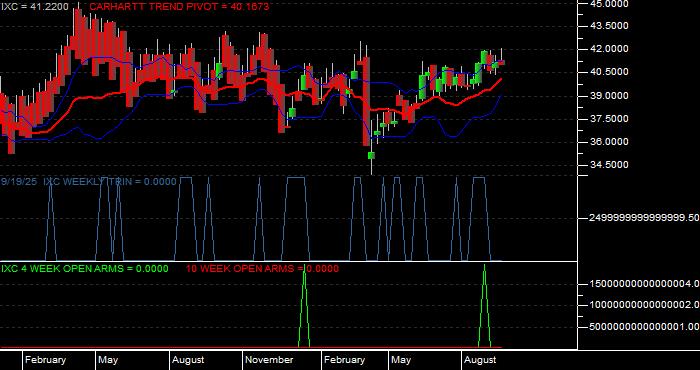Click the 40.5000 price axis value
Screen dimensions: 700x370
[x=609, y=72]
